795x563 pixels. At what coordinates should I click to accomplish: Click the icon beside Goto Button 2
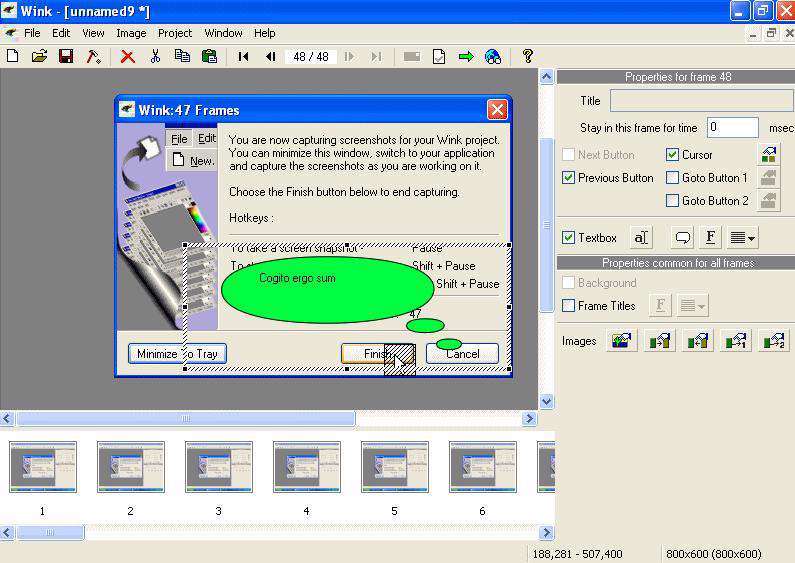[x=769, y=200]
